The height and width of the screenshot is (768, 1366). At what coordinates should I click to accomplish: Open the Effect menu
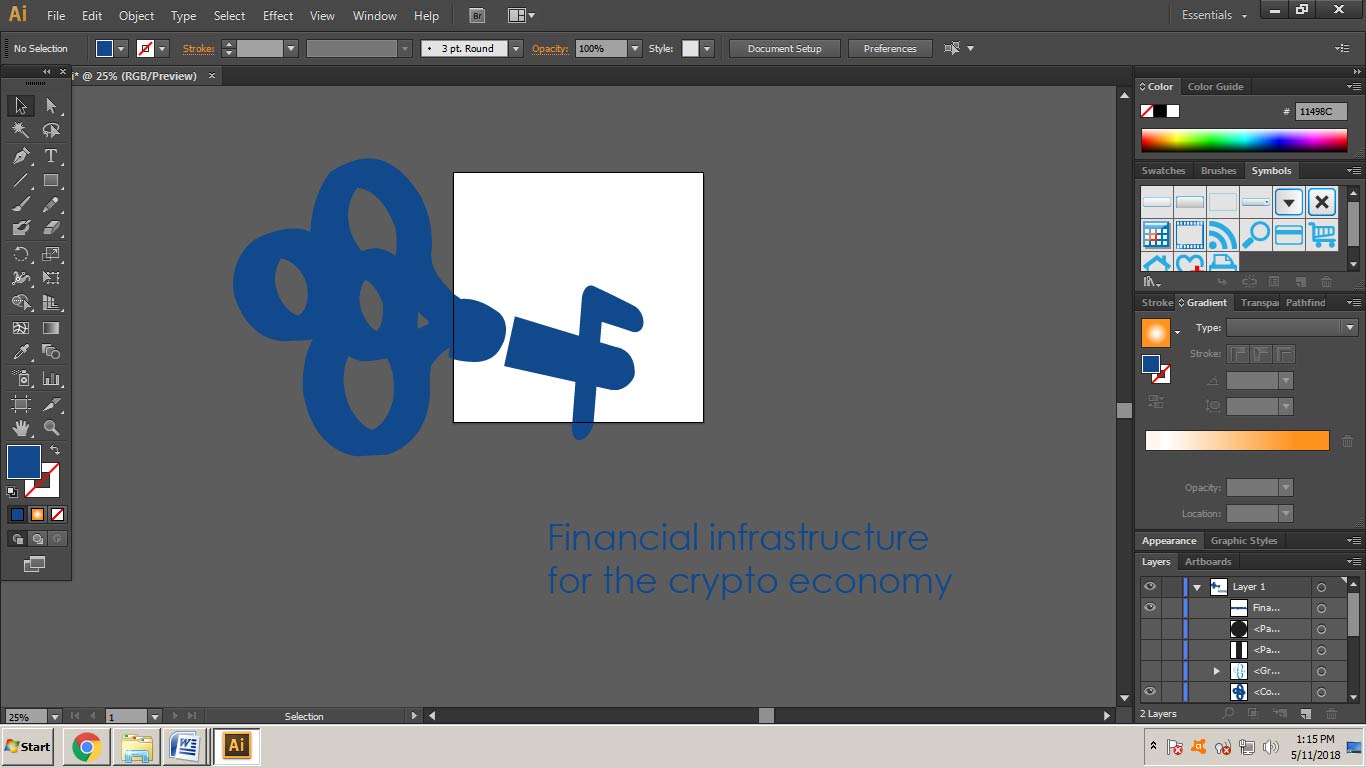278,16
